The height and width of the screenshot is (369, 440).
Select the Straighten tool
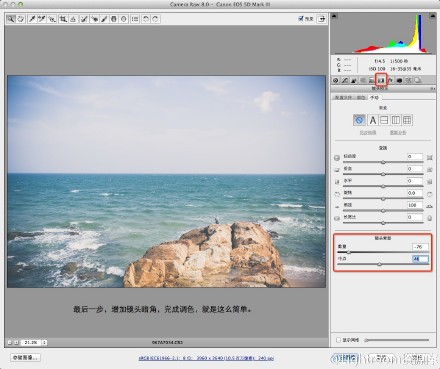click(x=73, y=19)
